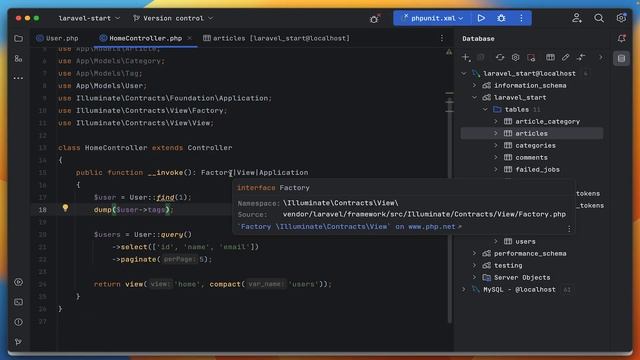
Task: Expand comments table
Action: pyautogui.click(x=496, y=158)
